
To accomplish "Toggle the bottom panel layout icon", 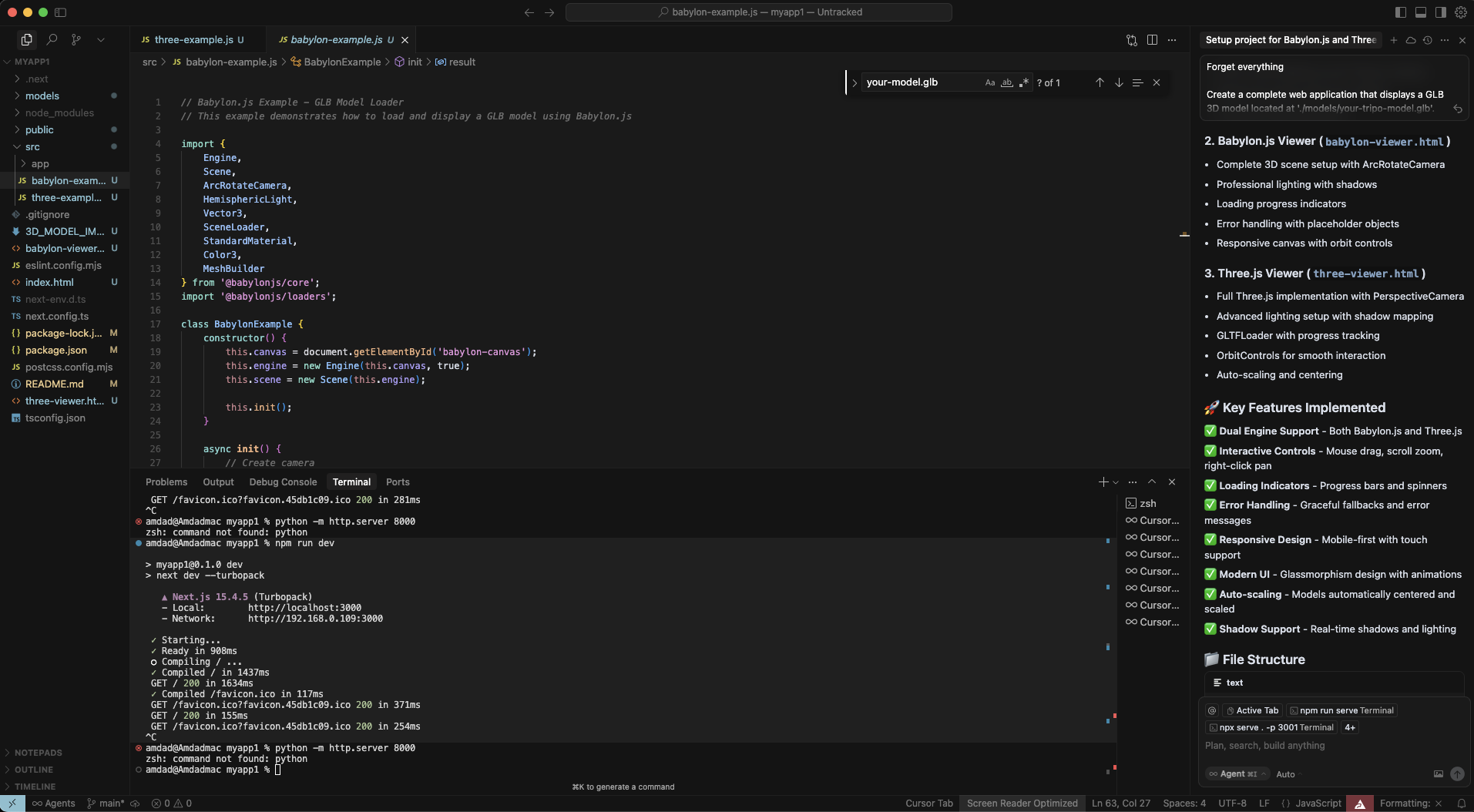I will tap(1421, 12).
